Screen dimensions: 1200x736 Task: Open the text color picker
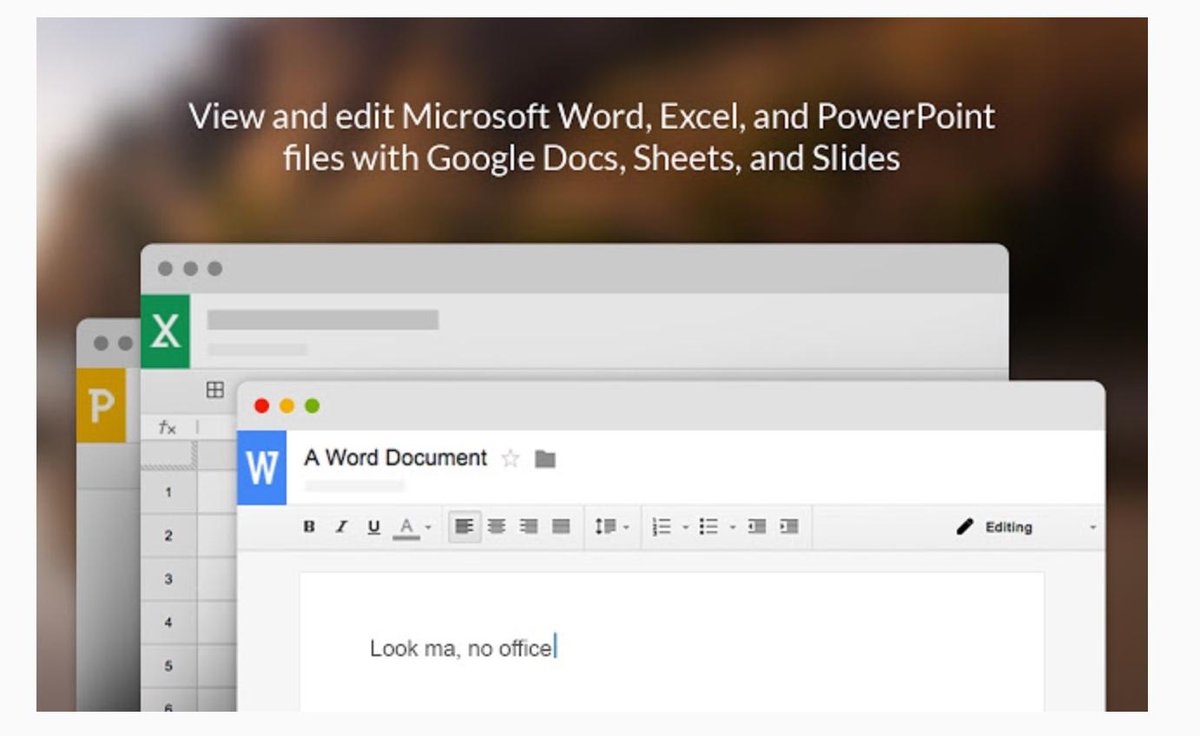pyautogui.click(x=406, y=527)
